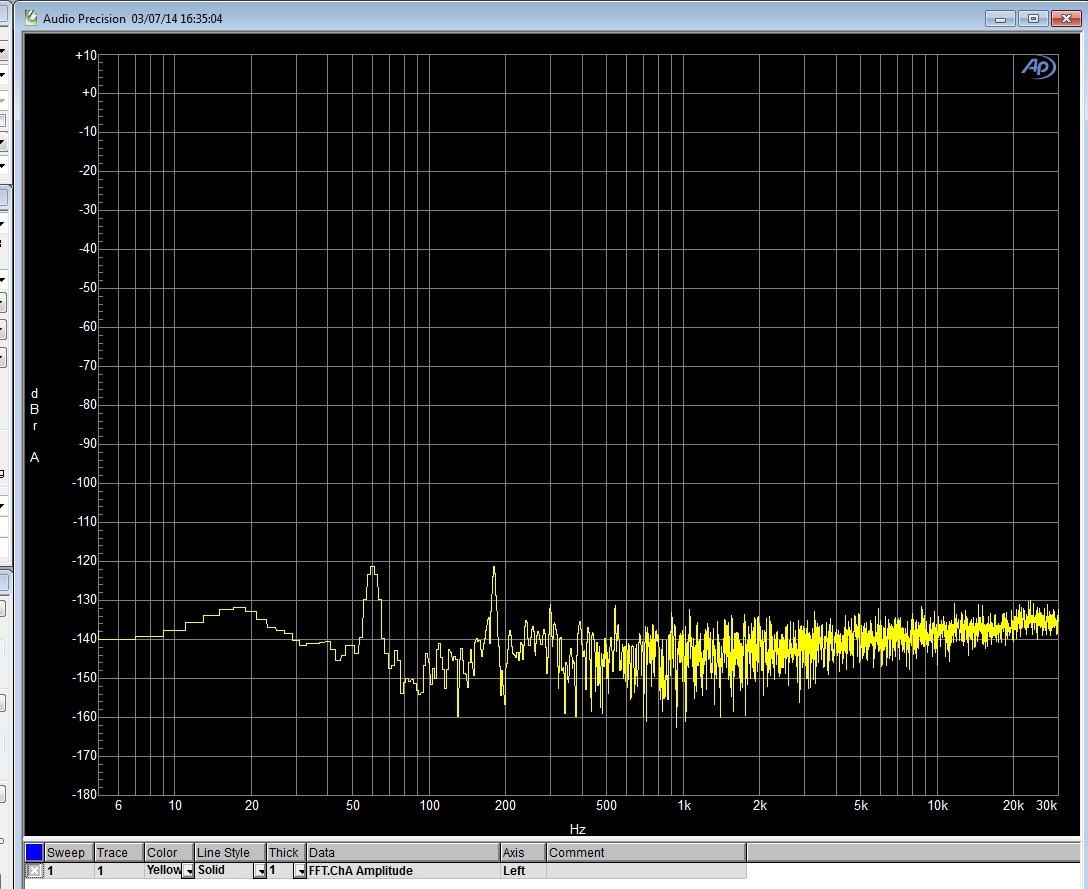The width and height of the screenshot is (1088, 889).
Task: Click the dBr A y-axis label
Action: pos(34,425)
